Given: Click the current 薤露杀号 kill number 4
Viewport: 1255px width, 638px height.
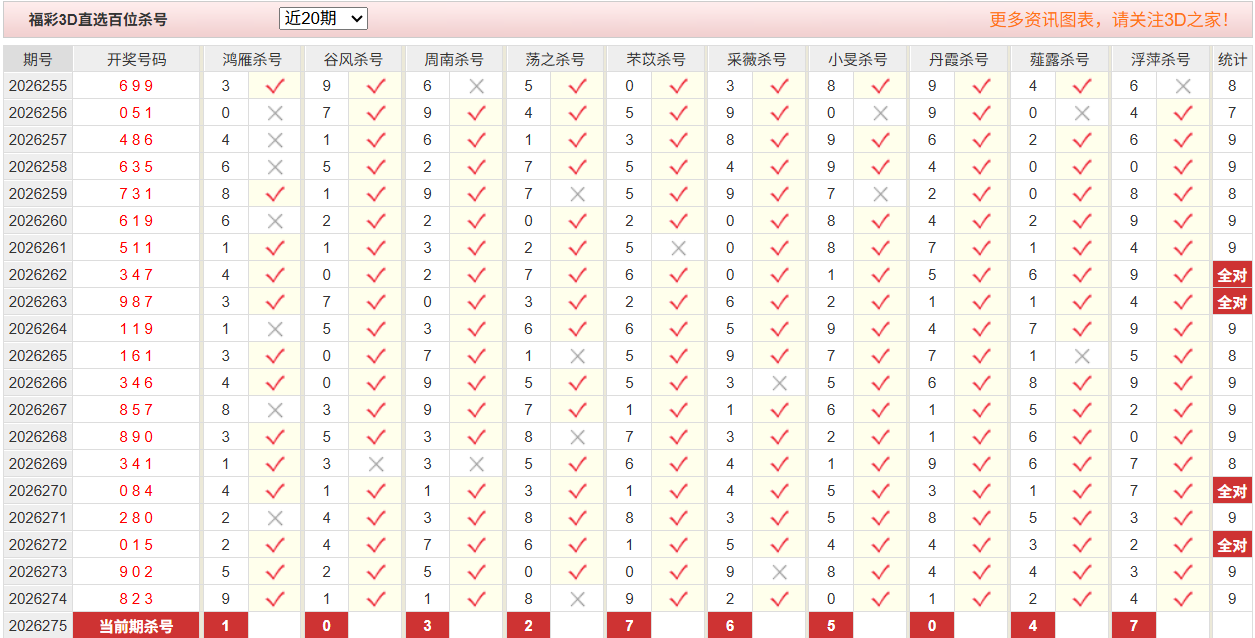Looking at the screenshot, I should (x=1033, y=626).
